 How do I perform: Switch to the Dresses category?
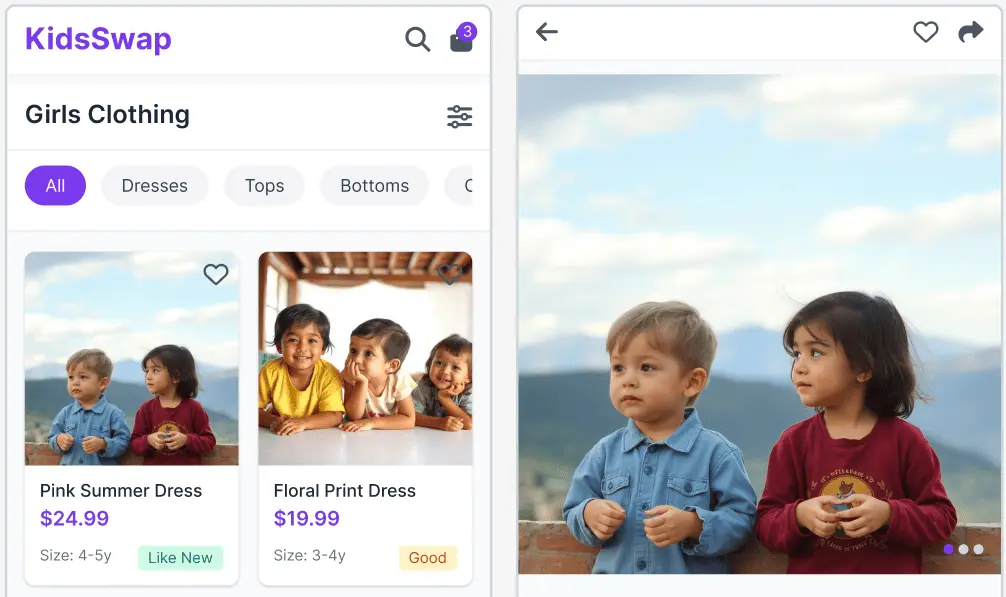154,186
